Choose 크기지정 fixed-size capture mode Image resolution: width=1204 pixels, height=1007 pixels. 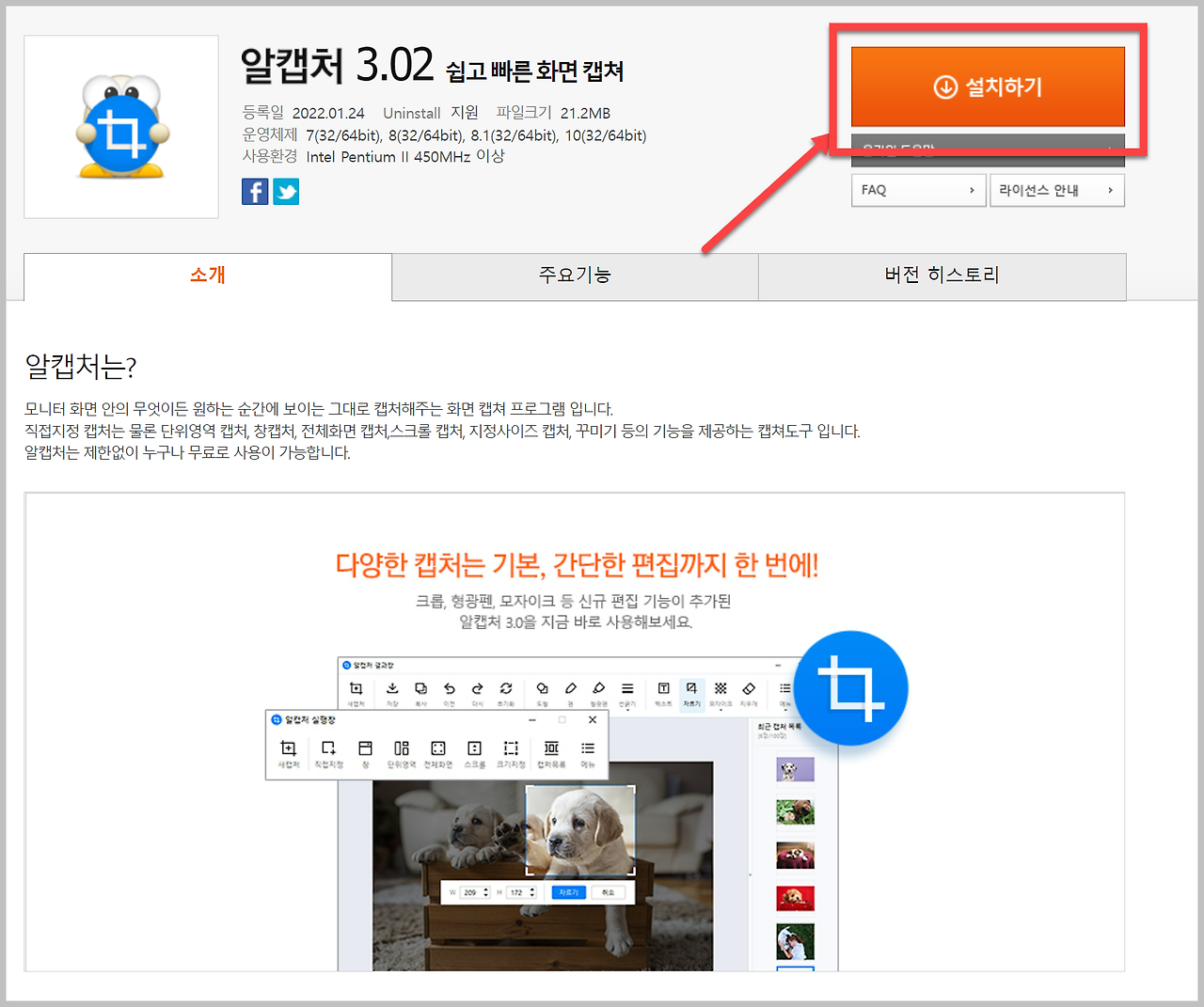[x=511, y=754]
